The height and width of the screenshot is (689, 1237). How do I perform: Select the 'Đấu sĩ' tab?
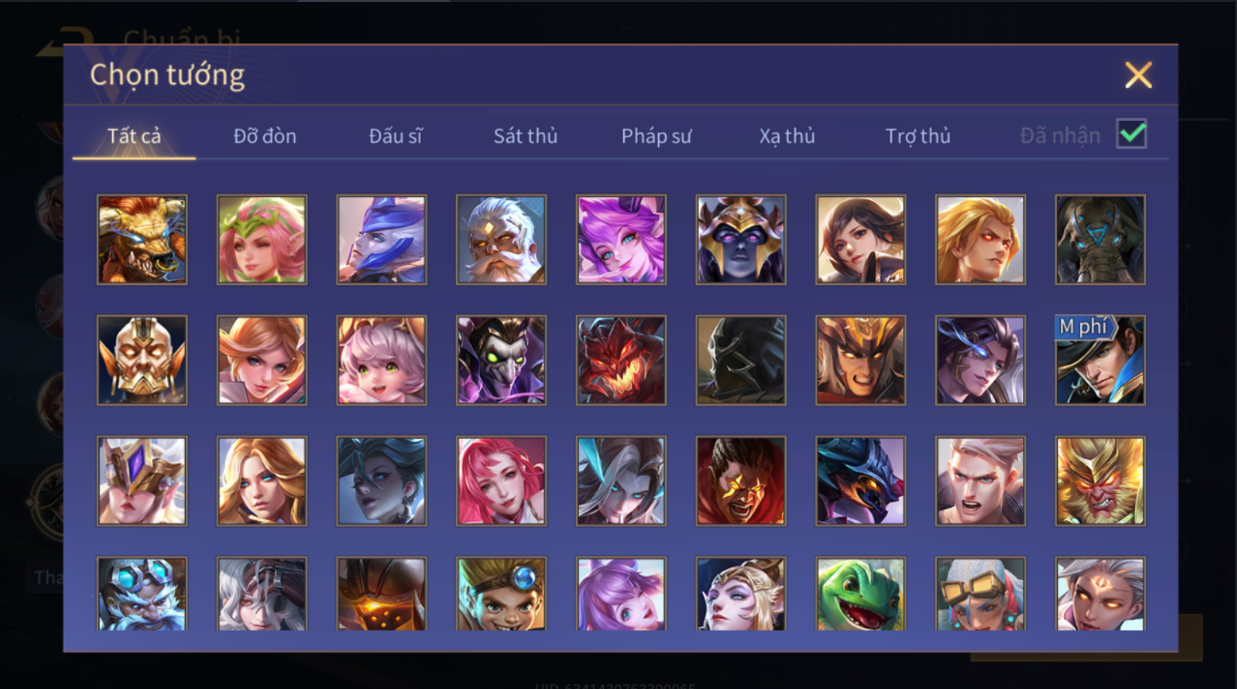395,136
